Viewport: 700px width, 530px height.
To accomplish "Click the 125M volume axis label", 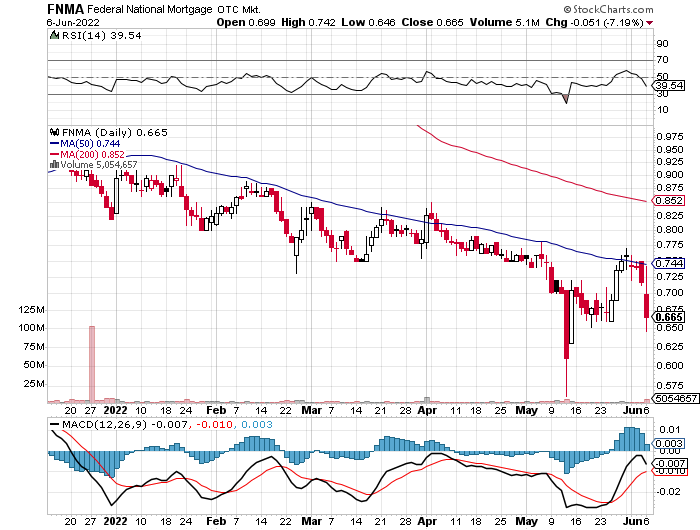I will click(31, 309).
